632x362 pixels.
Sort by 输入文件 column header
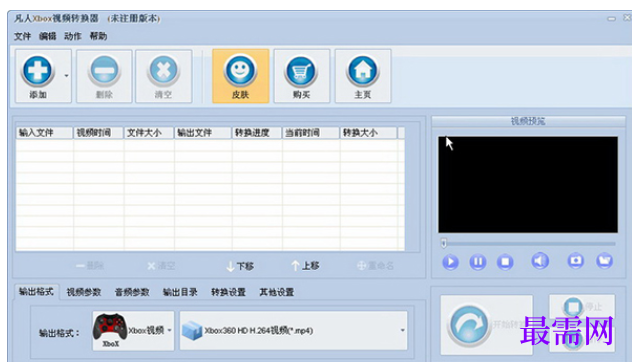(44, 133)
